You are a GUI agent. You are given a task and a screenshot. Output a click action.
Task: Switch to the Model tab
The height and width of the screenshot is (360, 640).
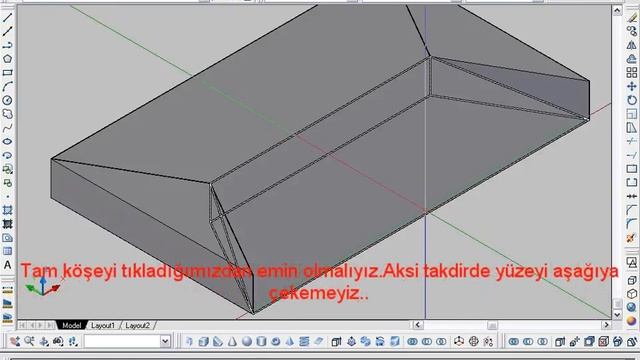tap(71, 325)
